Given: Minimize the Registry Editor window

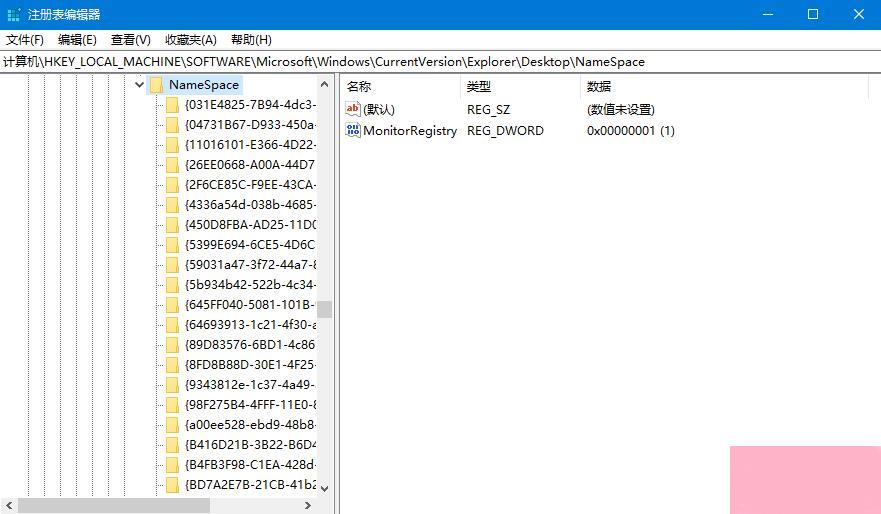Looking at the screenshot, I should click(768, 15).
